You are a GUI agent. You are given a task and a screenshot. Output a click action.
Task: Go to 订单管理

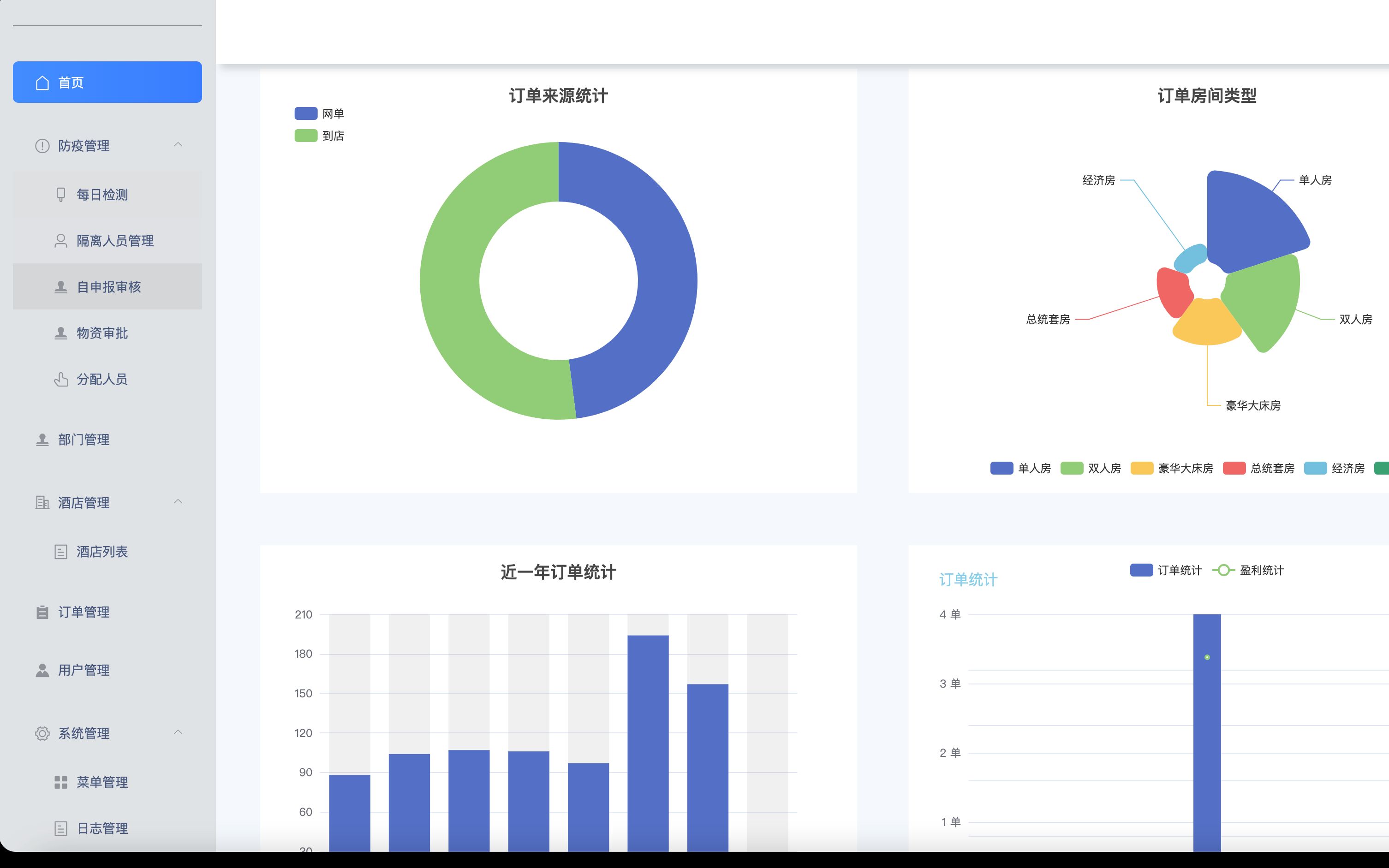107,612
